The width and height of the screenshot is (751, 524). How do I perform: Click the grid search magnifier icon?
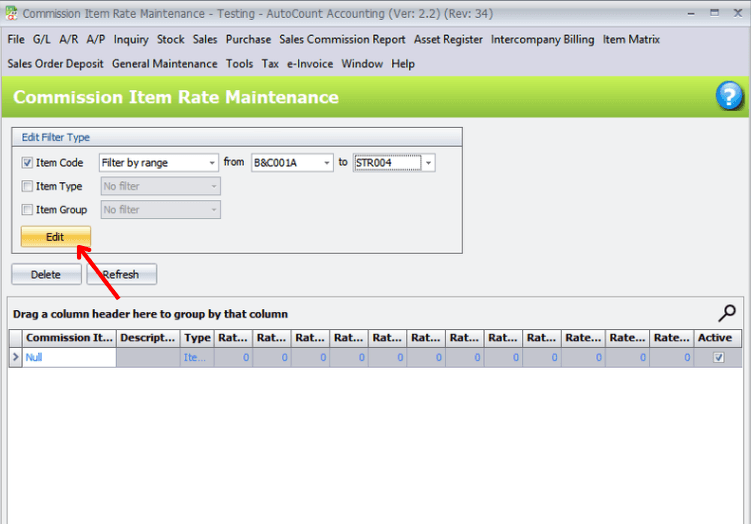(x=728, y=312)
